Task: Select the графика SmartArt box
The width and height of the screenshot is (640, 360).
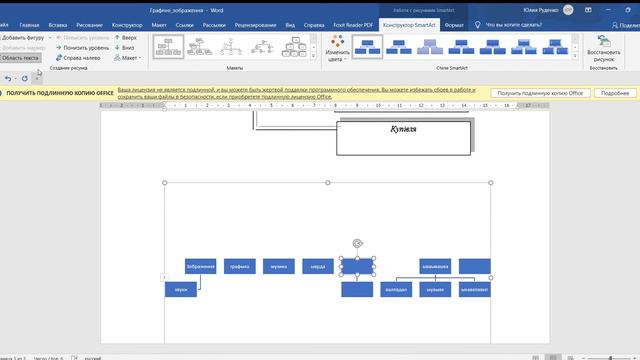Action: [240, 267]
